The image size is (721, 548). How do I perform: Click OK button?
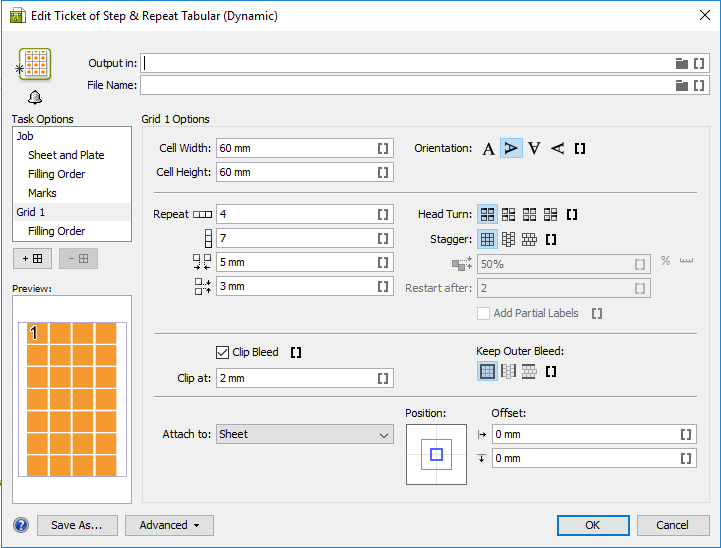coord(593,525)
